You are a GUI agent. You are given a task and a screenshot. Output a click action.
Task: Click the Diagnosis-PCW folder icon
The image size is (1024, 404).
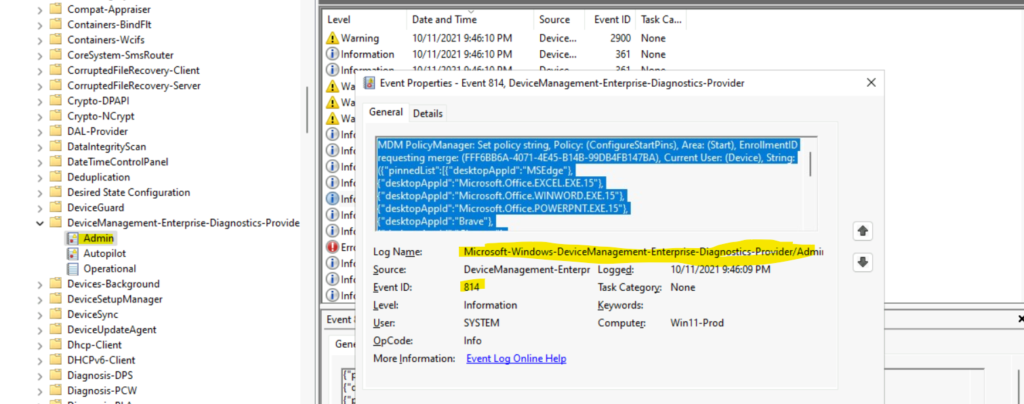56,390
